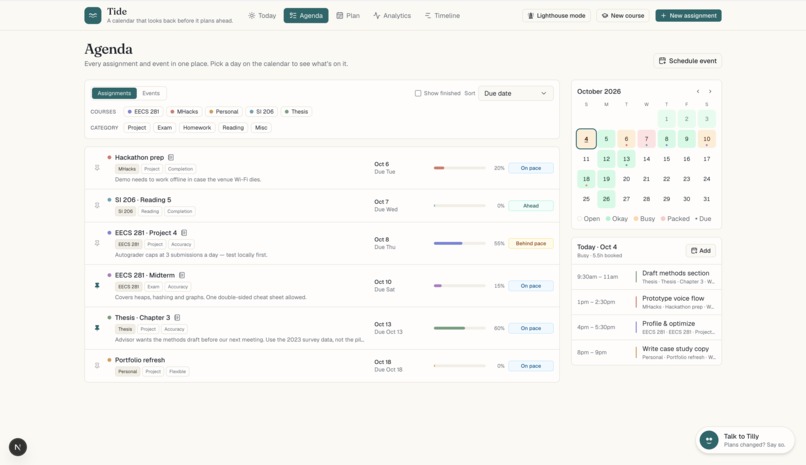
Task: Click the MHacks tag under Hackathon prep
Action: pyautogui.click(x=127, y=169)
